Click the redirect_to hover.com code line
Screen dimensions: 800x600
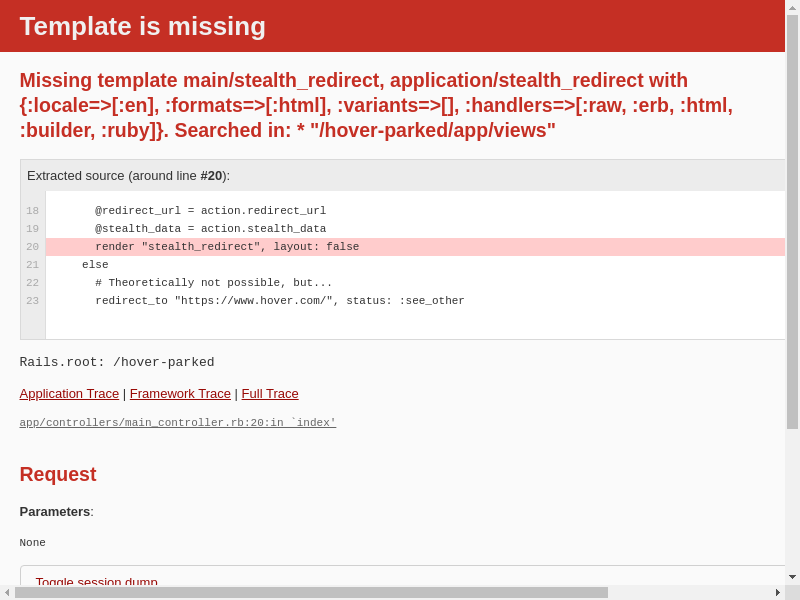280,301
